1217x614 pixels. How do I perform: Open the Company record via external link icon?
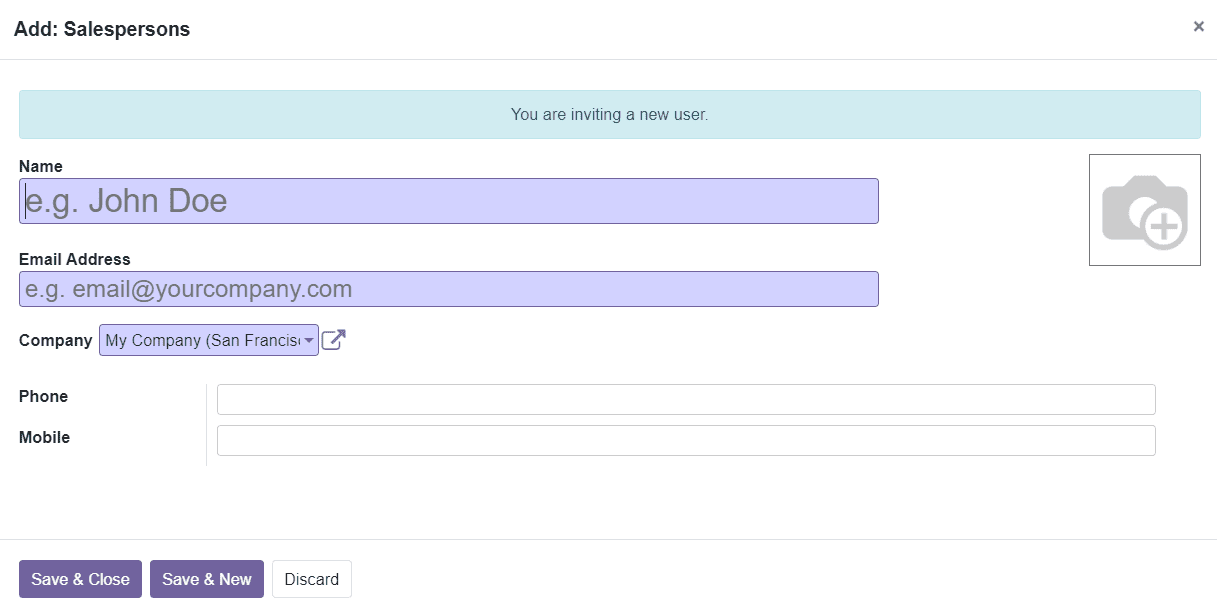(x=333, y=340)
